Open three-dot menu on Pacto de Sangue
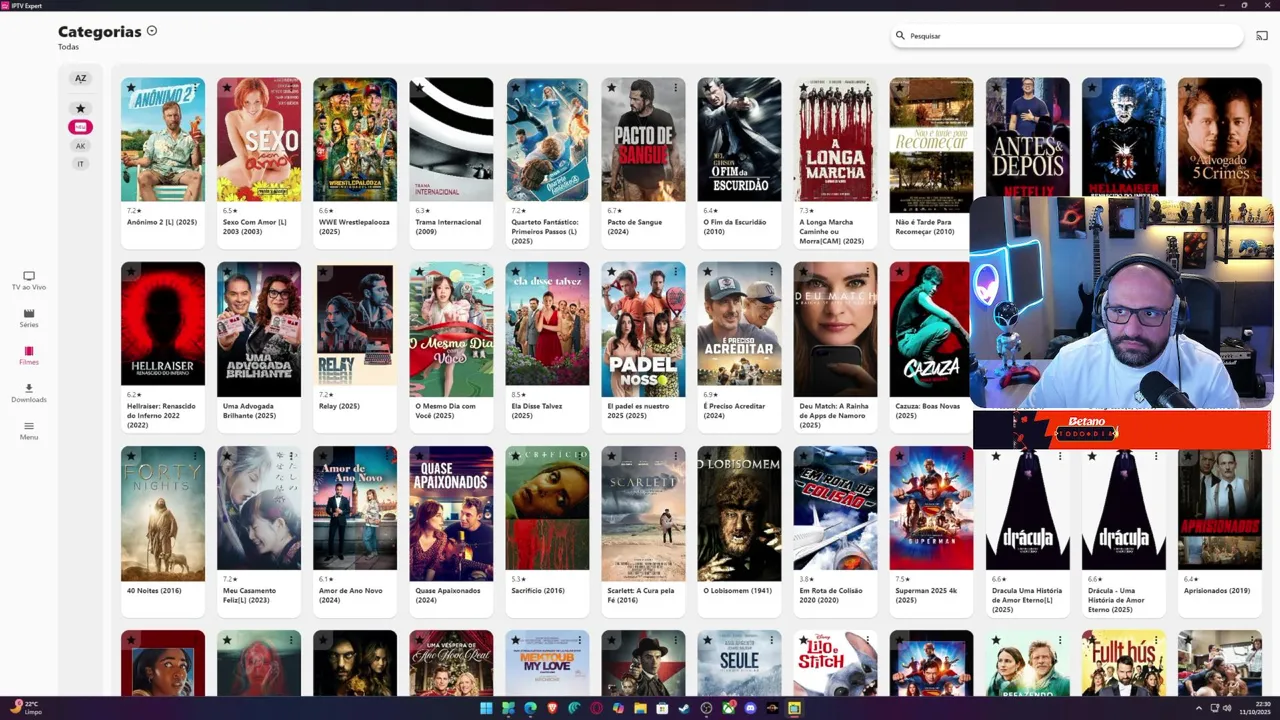Viewport: 1280px width, 720px height. pos(675,88)
